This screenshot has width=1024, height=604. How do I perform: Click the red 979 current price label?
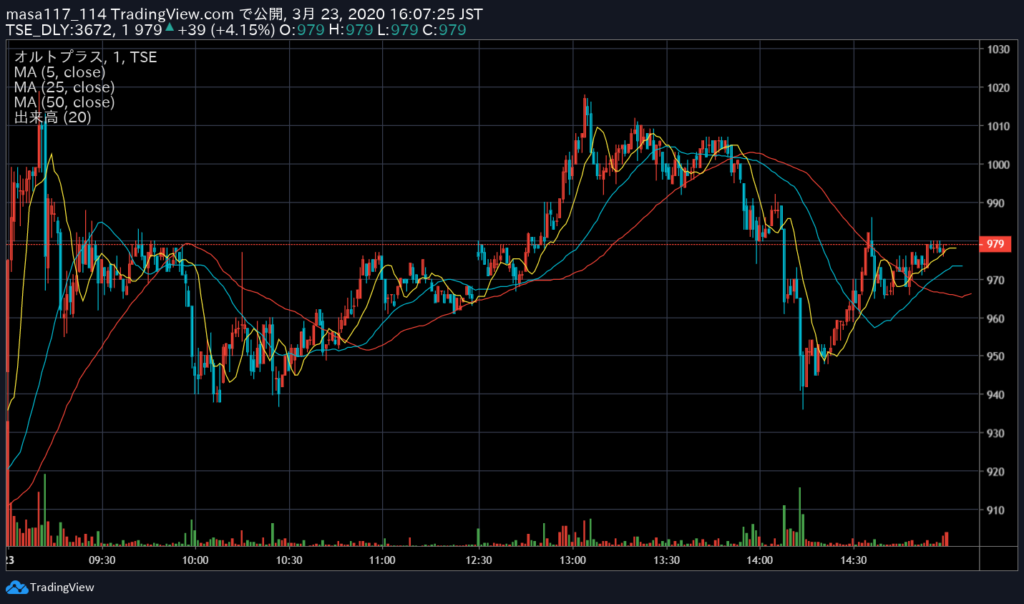pos(995,244)
